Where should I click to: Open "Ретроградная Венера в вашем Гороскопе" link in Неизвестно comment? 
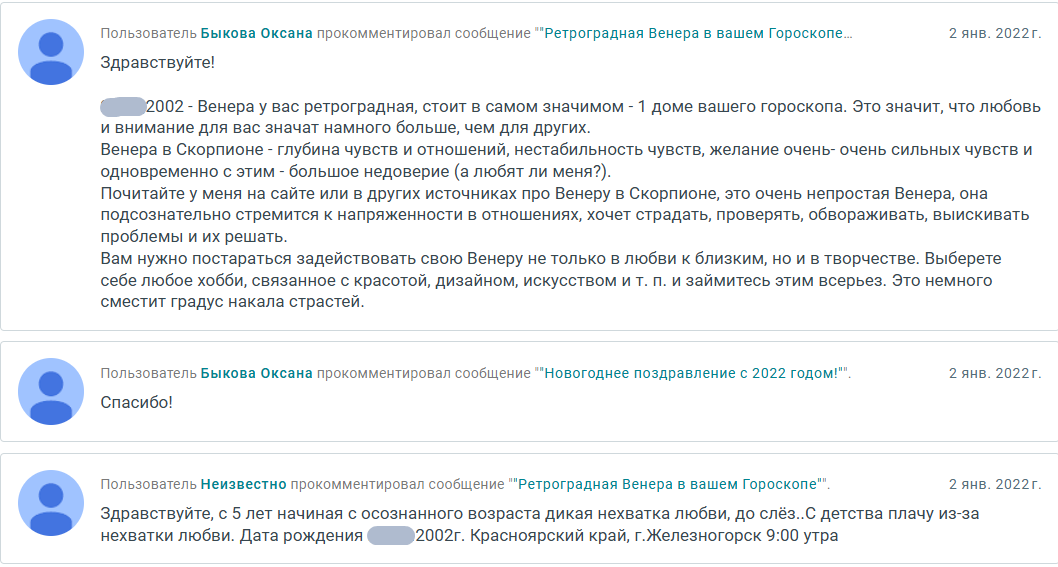[667, 484]
